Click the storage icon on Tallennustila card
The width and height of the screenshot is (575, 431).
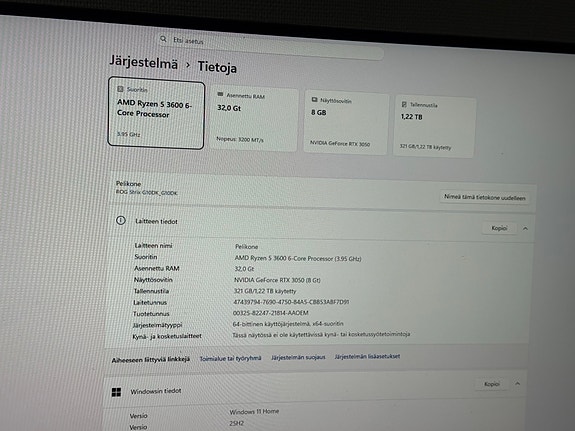404,104
